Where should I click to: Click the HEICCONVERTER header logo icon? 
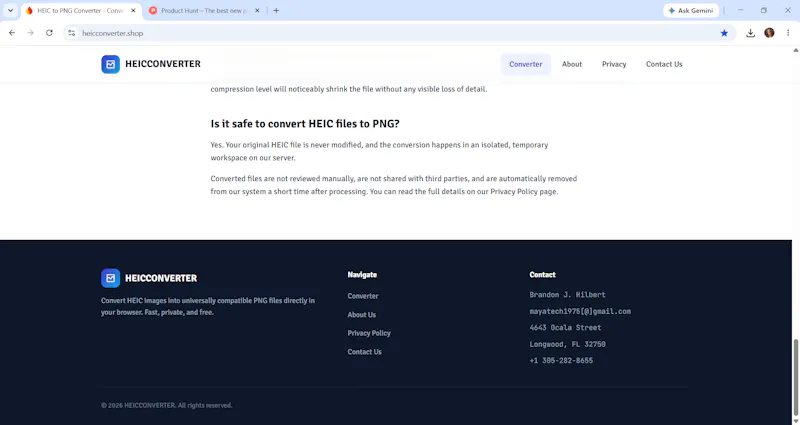(110, 64)
